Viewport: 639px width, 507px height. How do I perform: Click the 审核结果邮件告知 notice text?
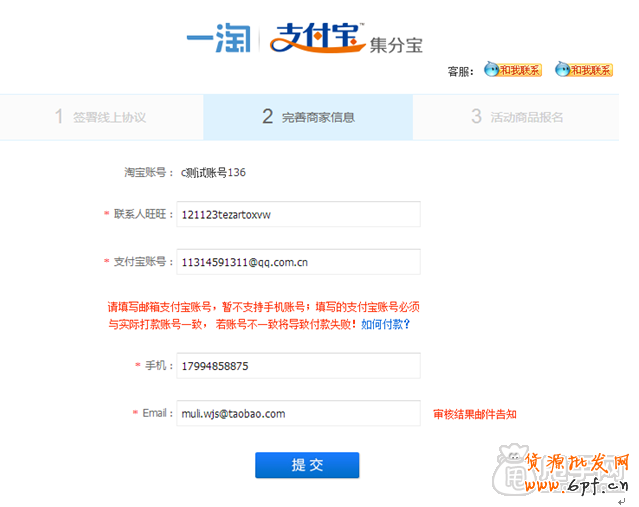[x=475, y=414]
